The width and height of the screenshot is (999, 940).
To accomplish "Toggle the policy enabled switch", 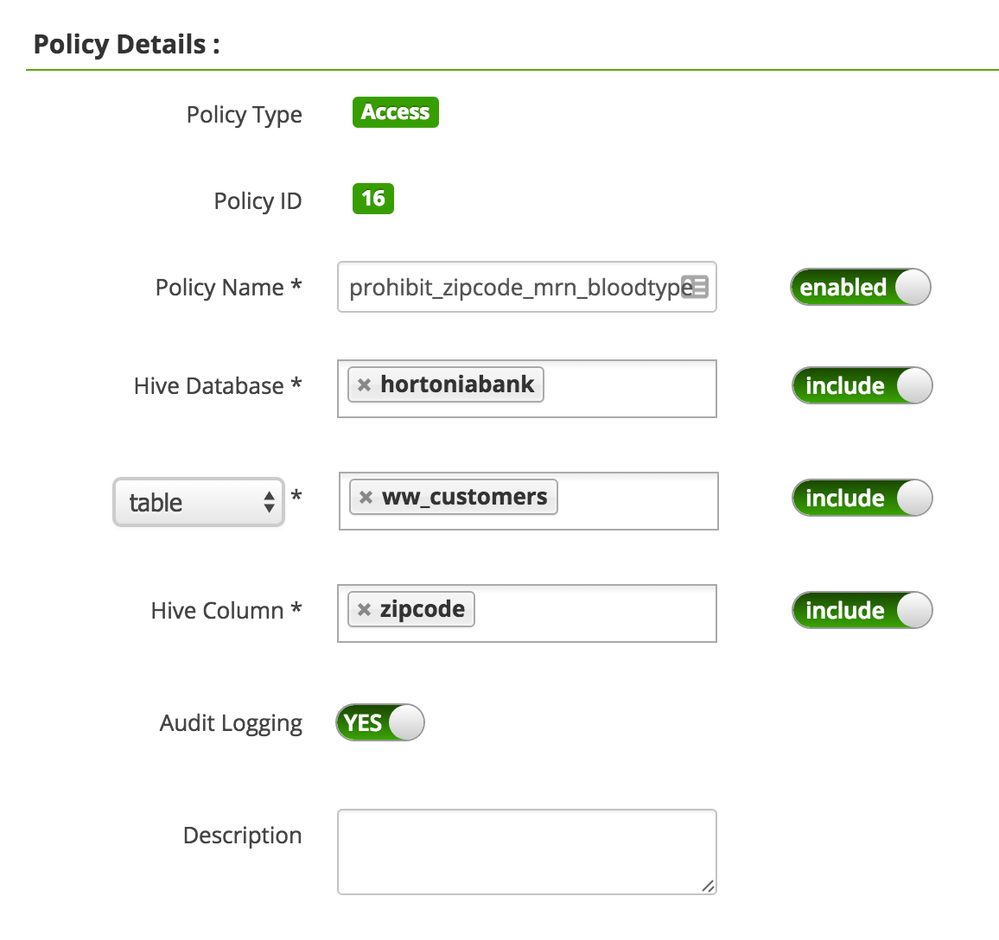I will point(860,287).
